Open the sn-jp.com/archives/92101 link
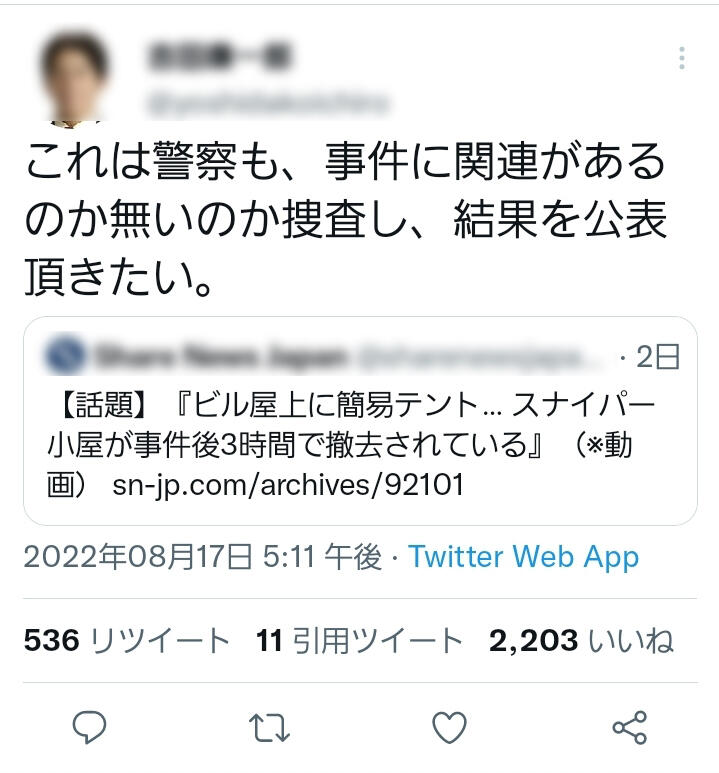The height and width of the screenshot is (773, 719). click(x=288, y=485)
